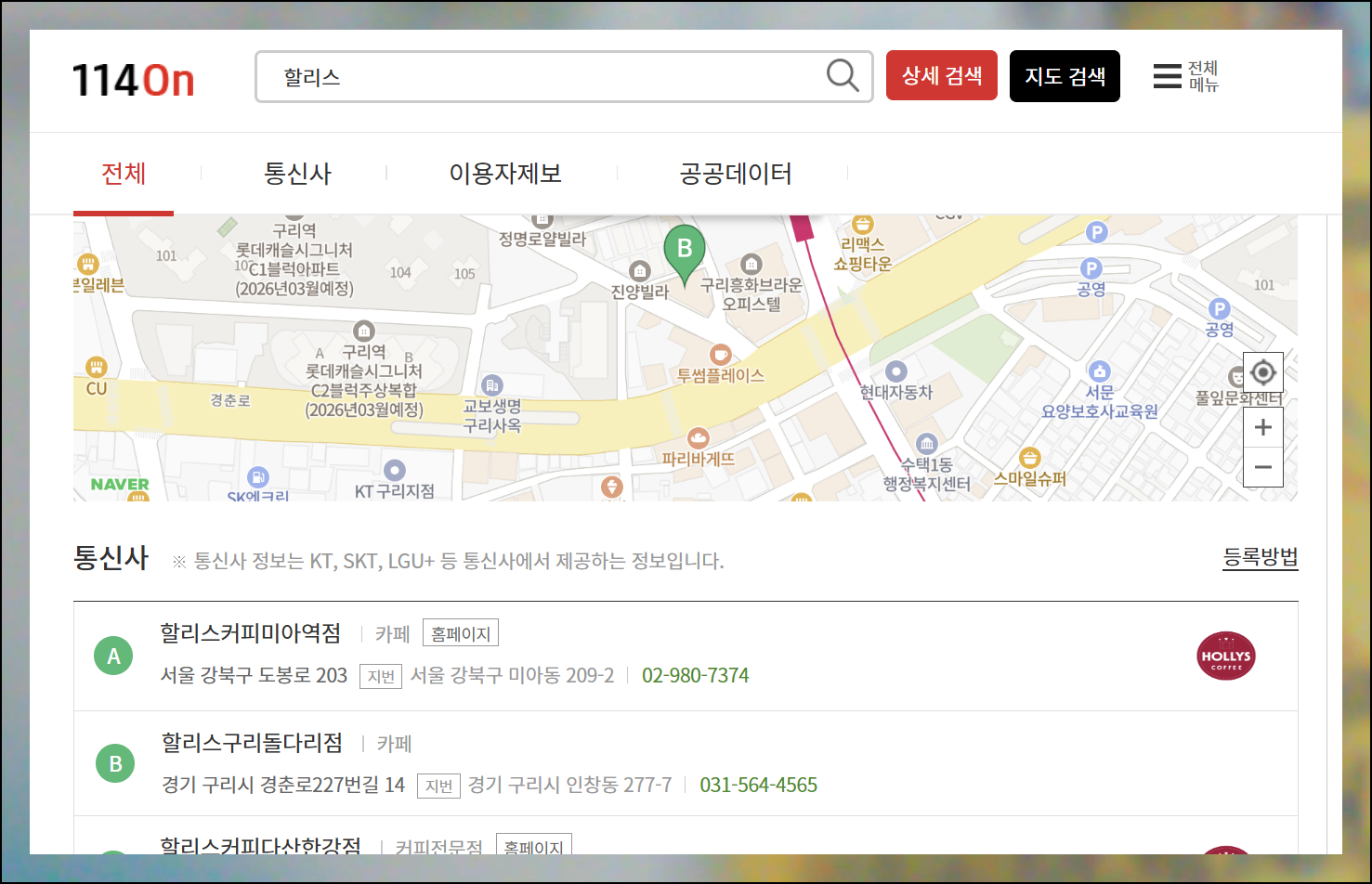Click the CU store map icon
The image size is (1372, 884).
pos(97,367)
